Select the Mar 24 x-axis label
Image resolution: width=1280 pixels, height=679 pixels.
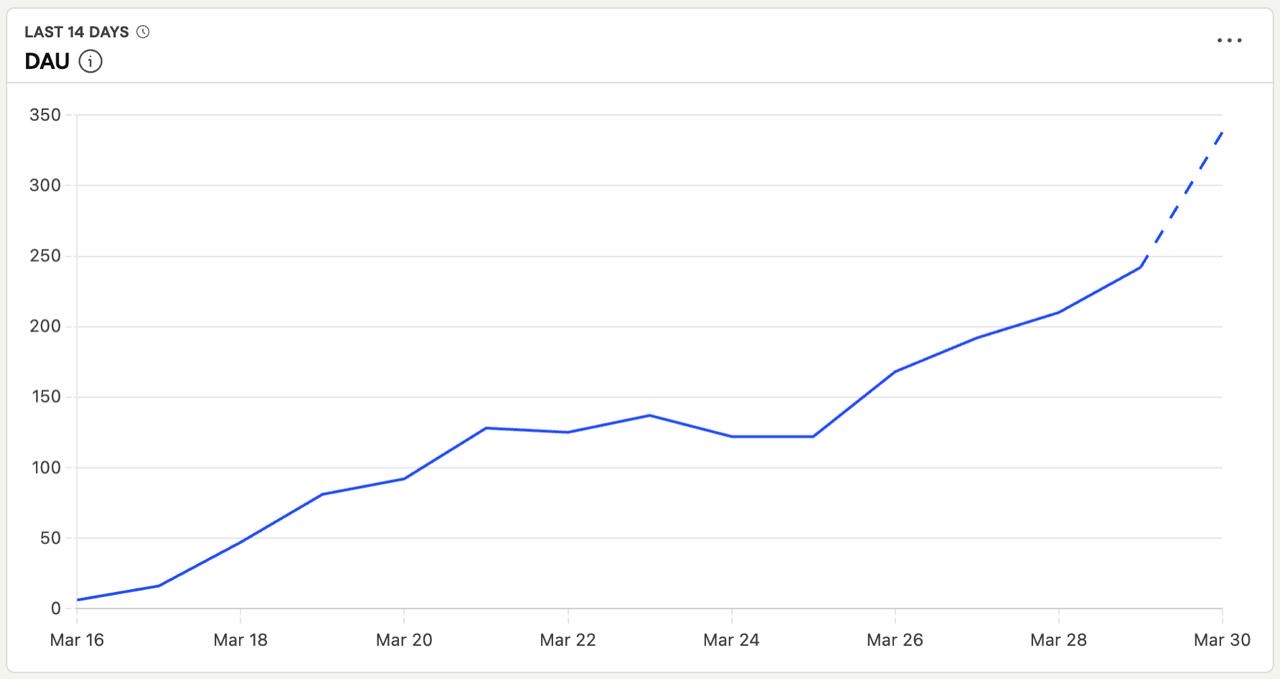click(732, 640)
